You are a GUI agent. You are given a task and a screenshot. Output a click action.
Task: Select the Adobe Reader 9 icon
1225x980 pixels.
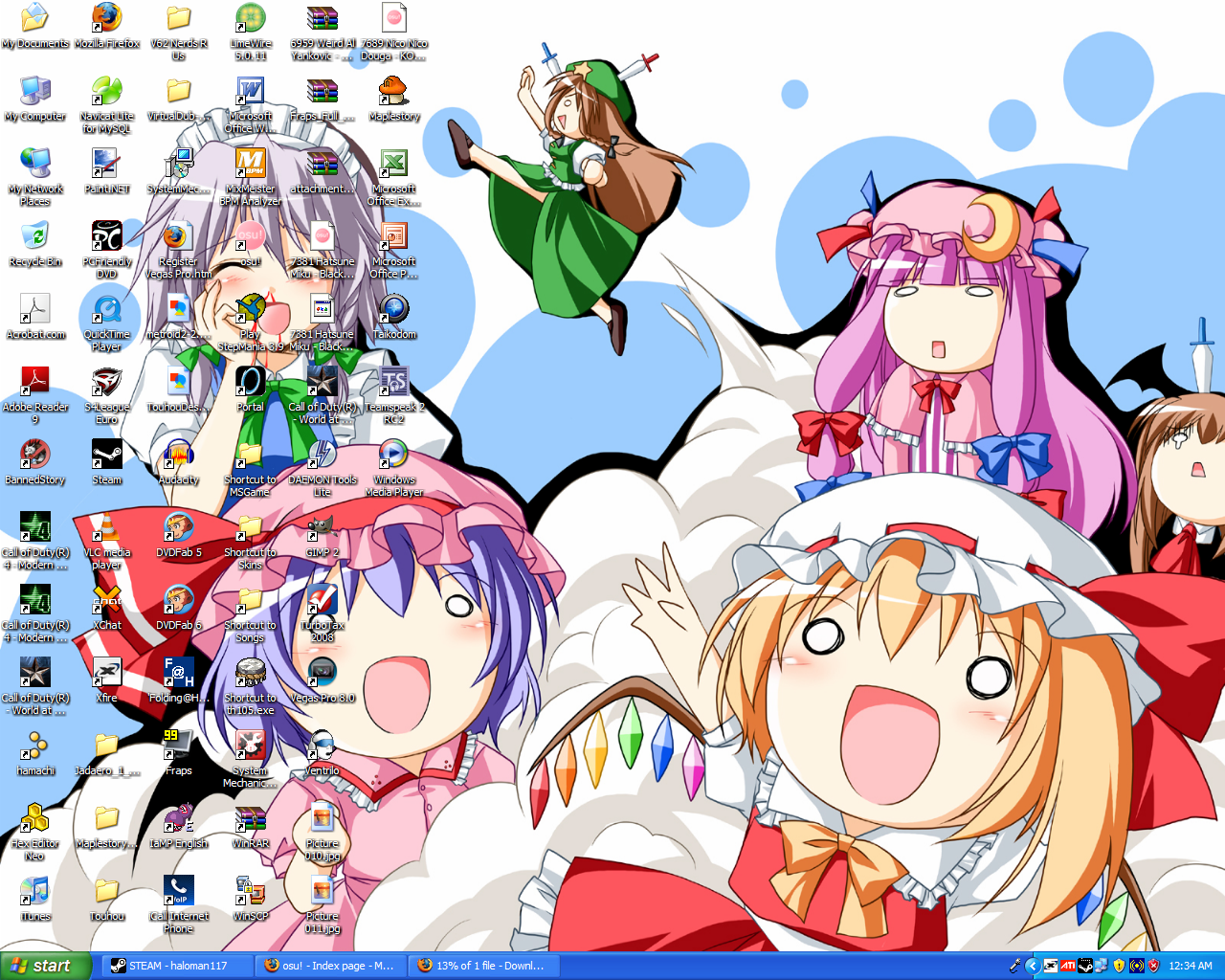[35, 382]
